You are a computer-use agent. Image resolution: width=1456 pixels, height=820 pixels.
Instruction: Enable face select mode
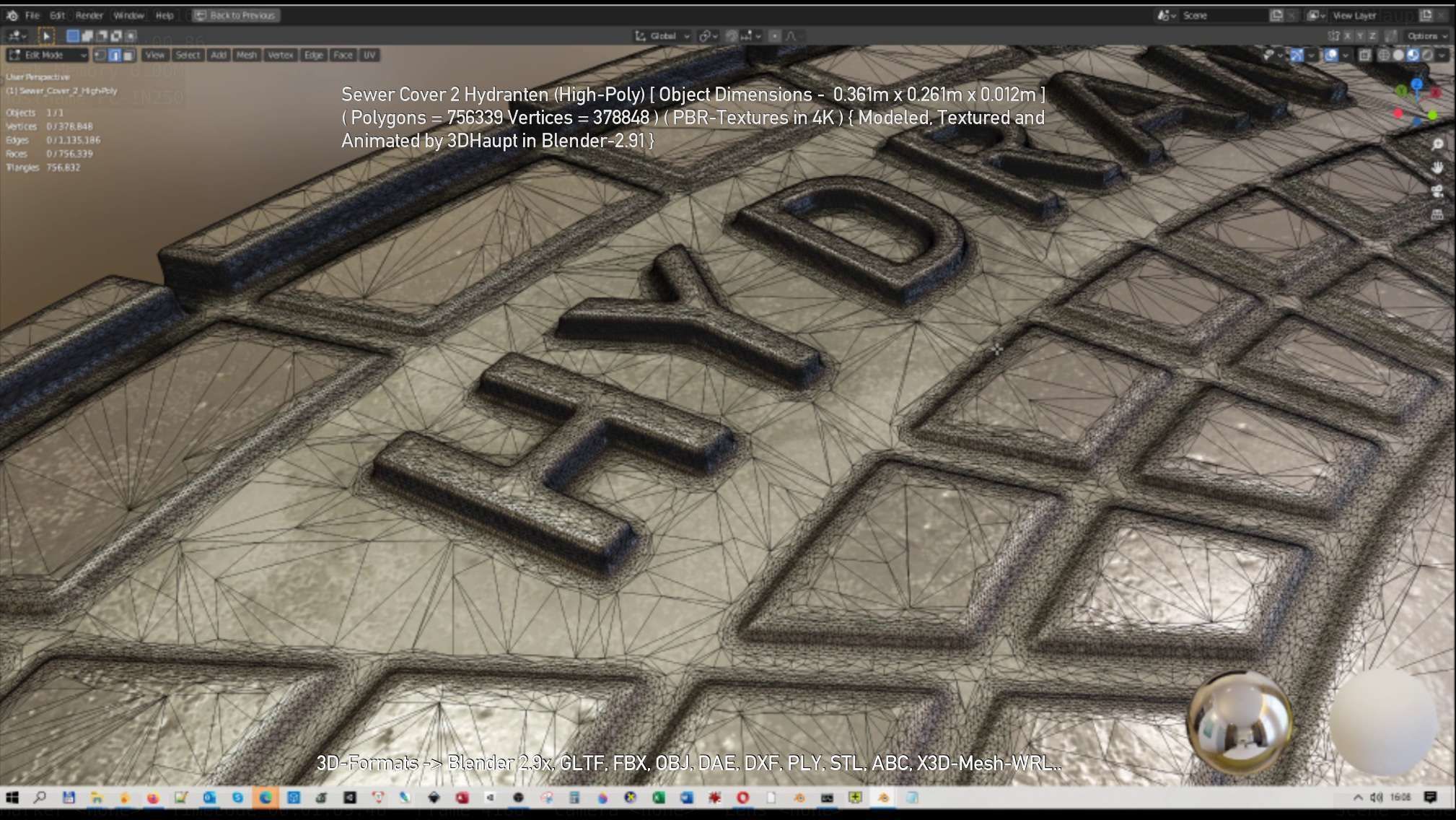[x=128, y=55]
